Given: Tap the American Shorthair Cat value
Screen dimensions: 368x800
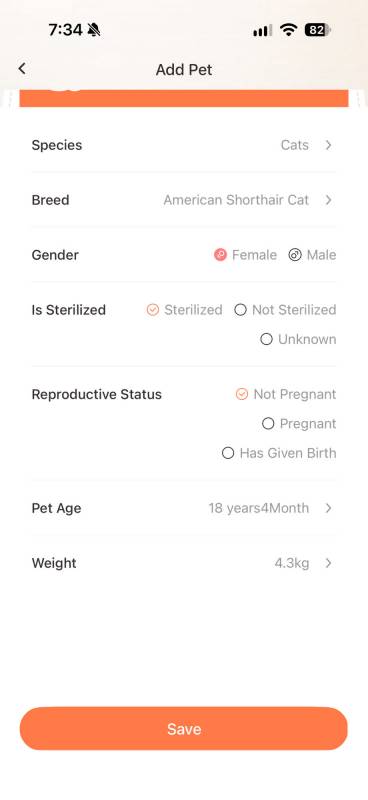Looking at the screenshot, I should point(236,200).
